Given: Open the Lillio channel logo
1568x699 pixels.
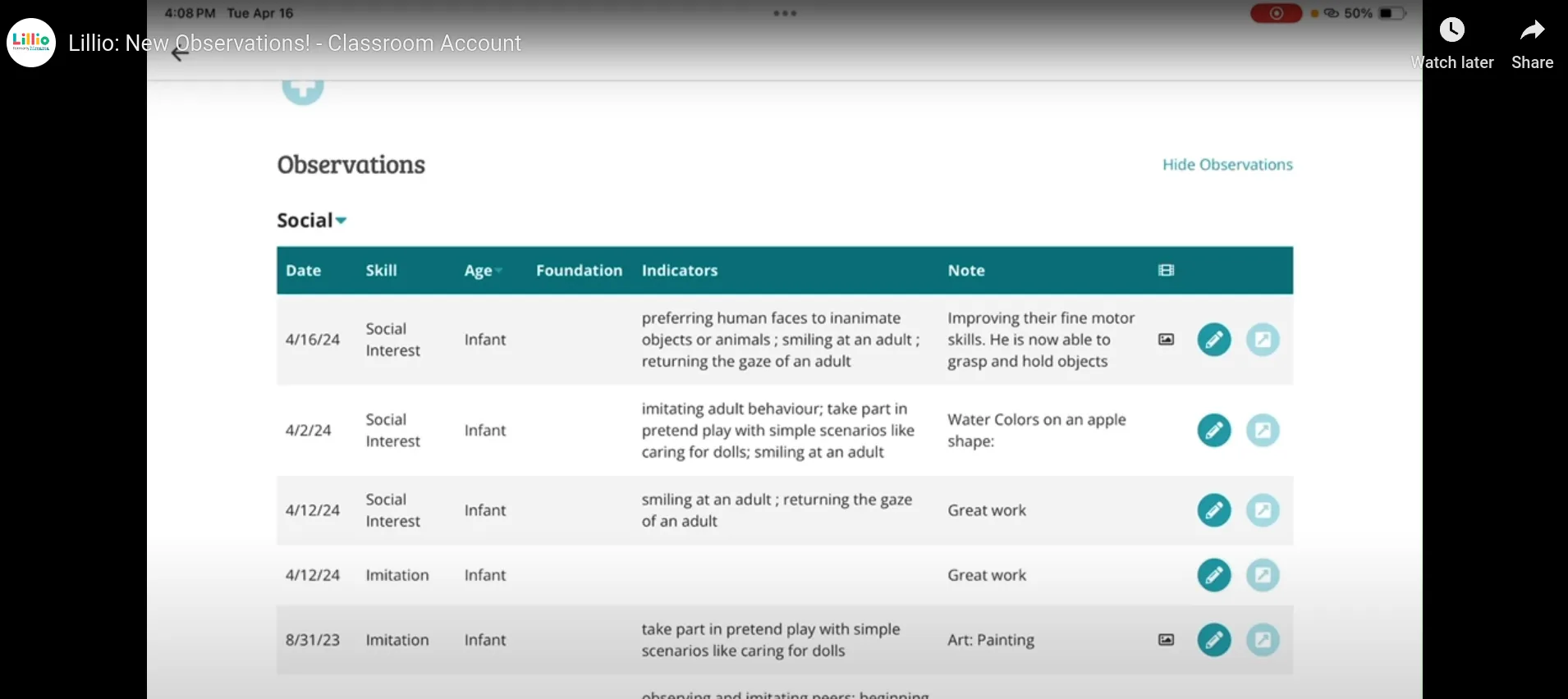Looking at the screenshot, I should (x=31, y=43).
